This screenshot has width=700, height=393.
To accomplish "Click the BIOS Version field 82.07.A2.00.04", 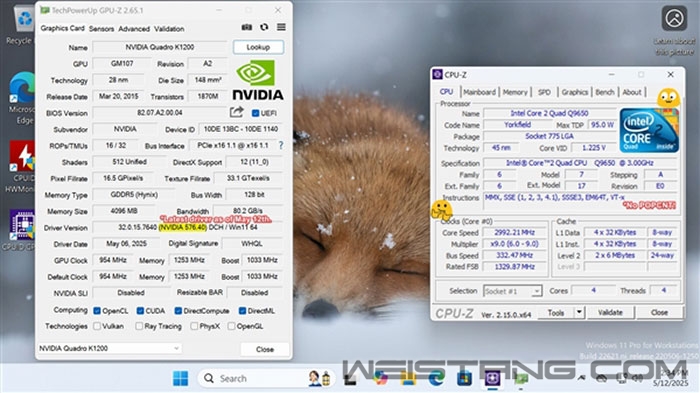I will coord(160,113).
